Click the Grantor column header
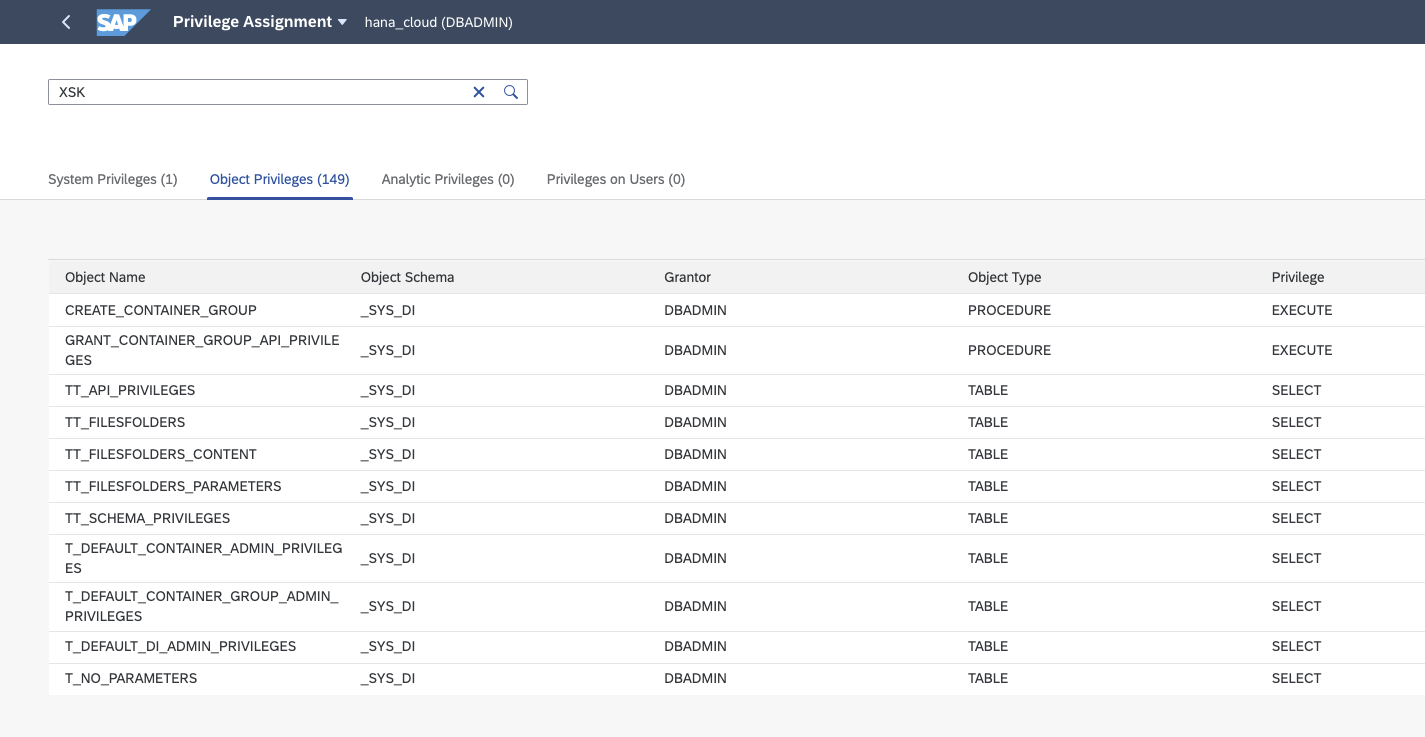Screen dimensions: 1425x737 coord(687,277)
